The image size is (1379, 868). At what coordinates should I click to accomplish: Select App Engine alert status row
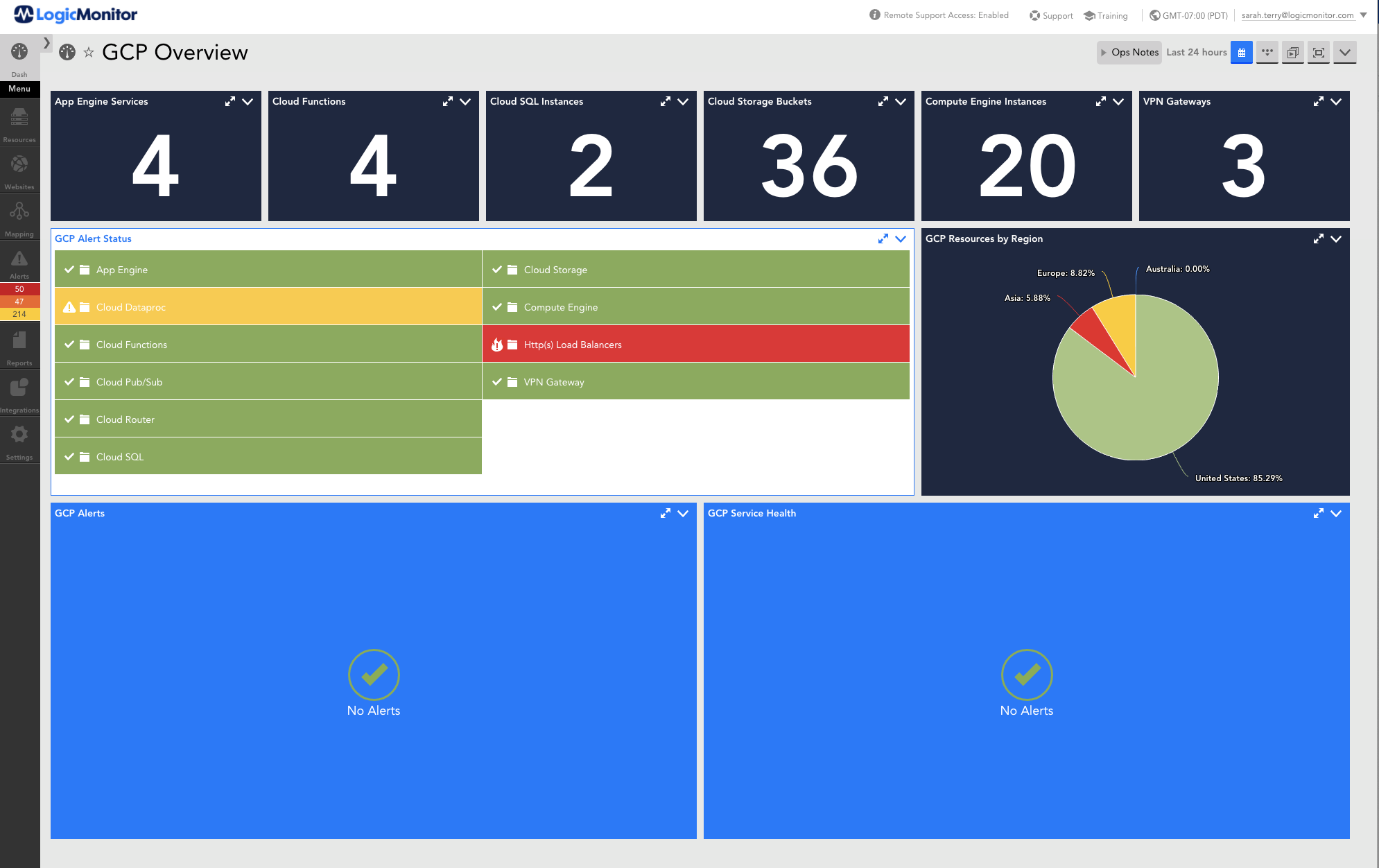click(x=268, y=269)
